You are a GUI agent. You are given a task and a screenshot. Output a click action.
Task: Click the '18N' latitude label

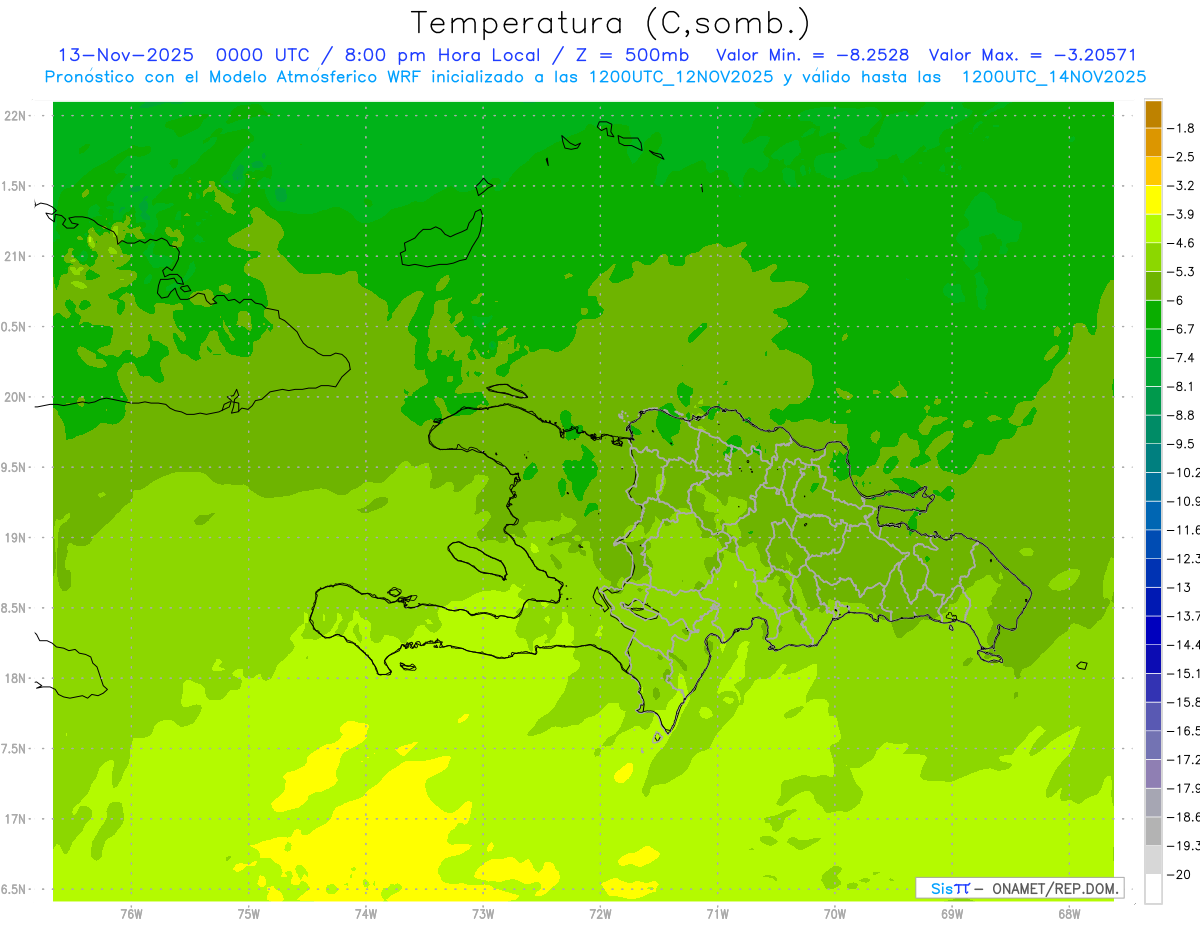pyautogui.click(x=17, y=678)
